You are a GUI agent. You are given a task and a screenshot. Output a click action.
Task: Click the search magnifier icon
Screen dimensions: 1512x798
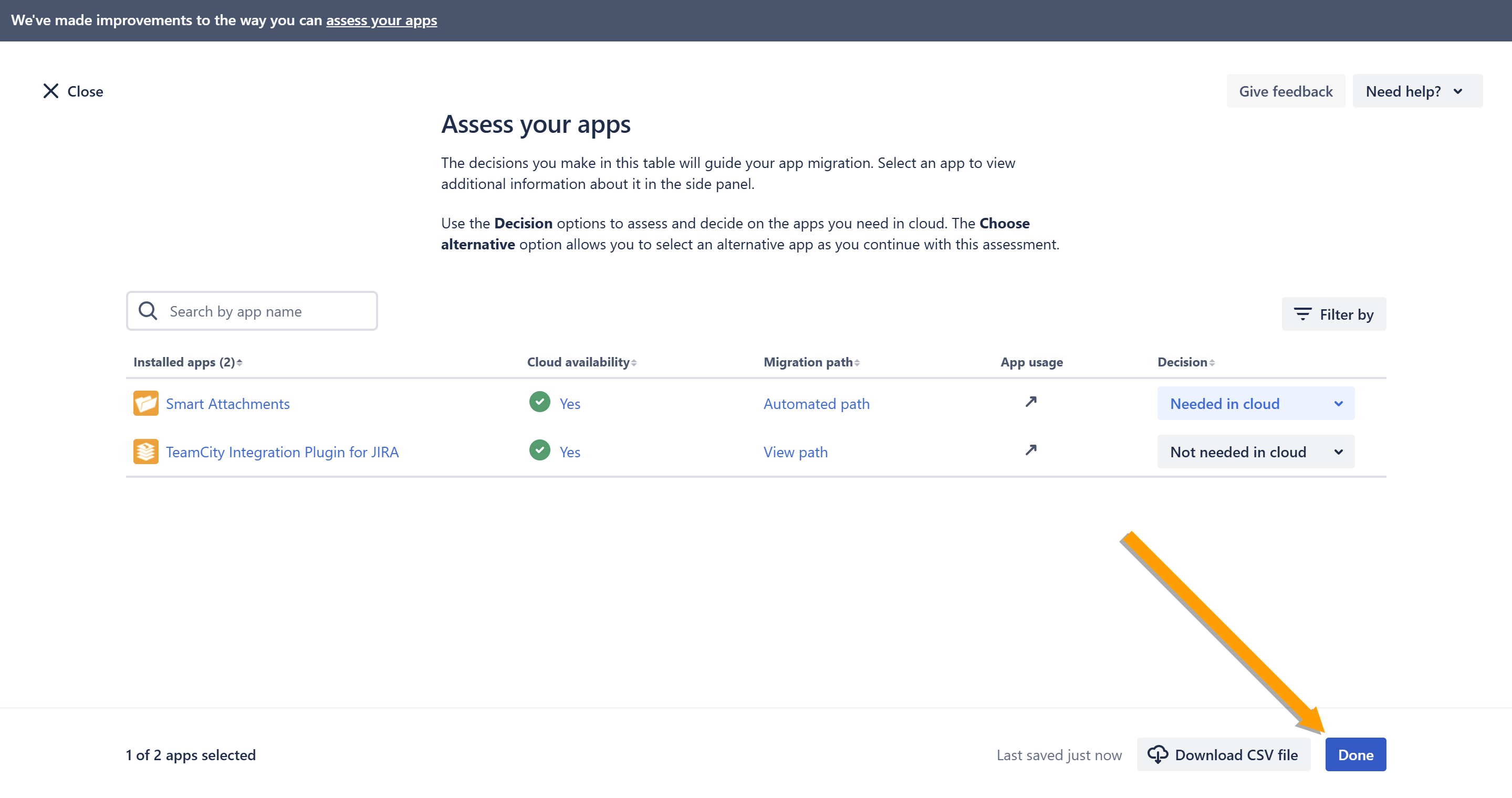(x=148, y=311)
